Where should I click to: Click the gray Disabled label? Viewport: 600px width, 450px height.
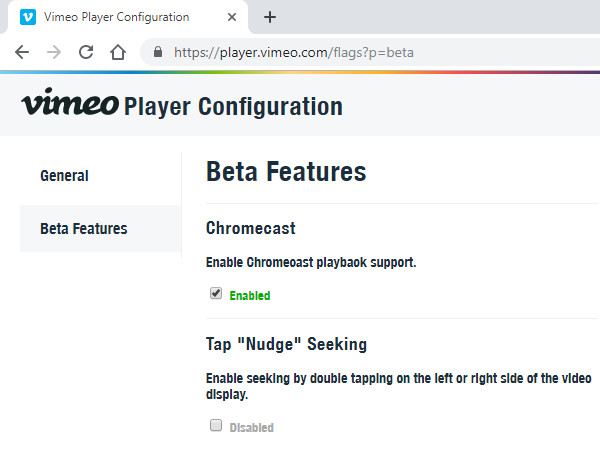(x=251, y=428)
